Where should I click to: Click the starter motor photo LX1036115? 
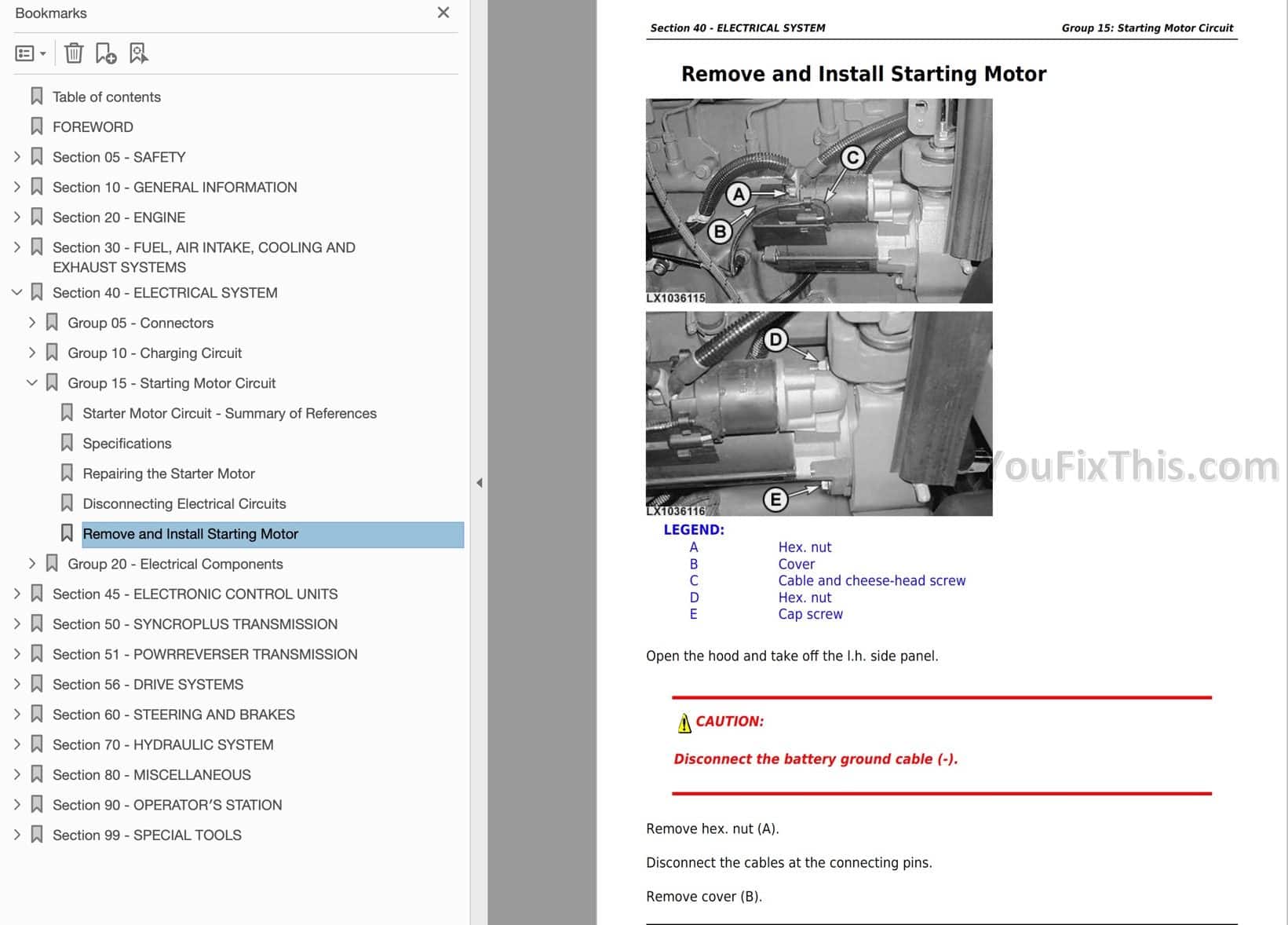[819, 200]
